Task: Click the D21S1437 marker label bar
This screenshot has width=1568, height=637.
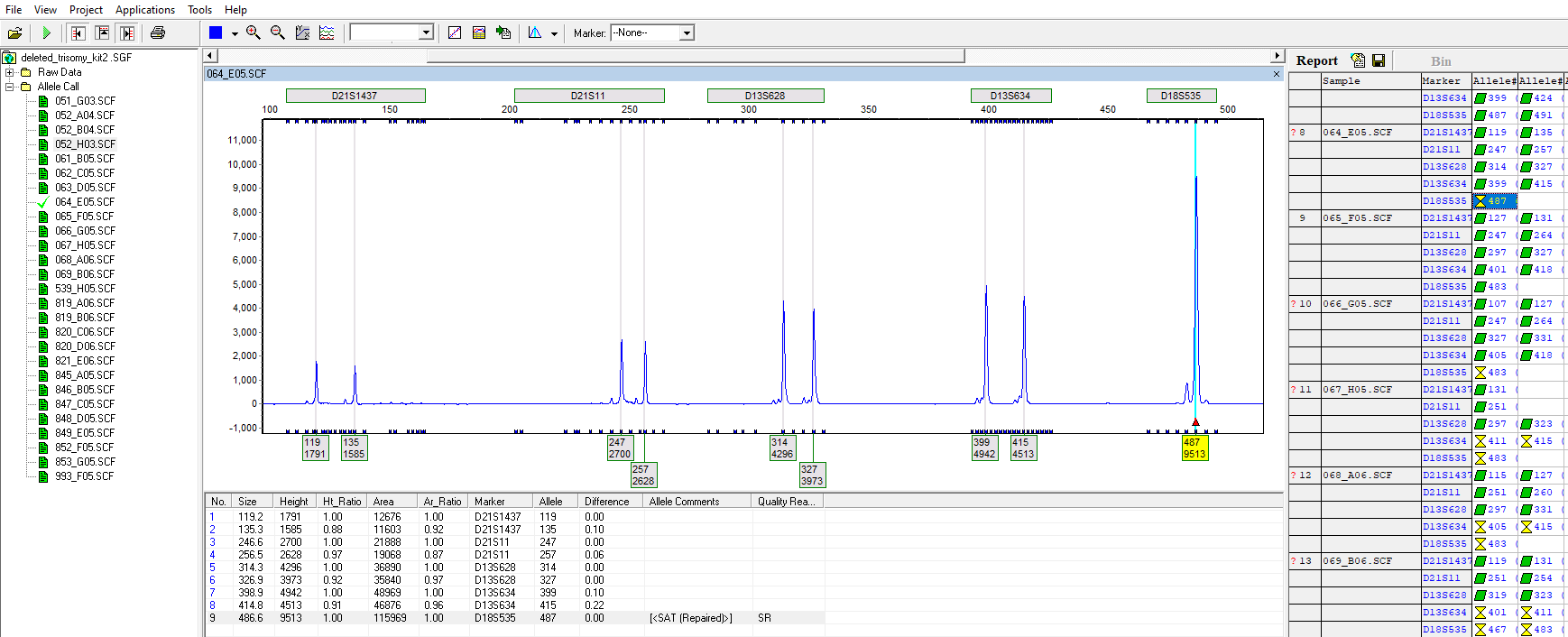Action: pyautogui.click(x=355, y=96)
